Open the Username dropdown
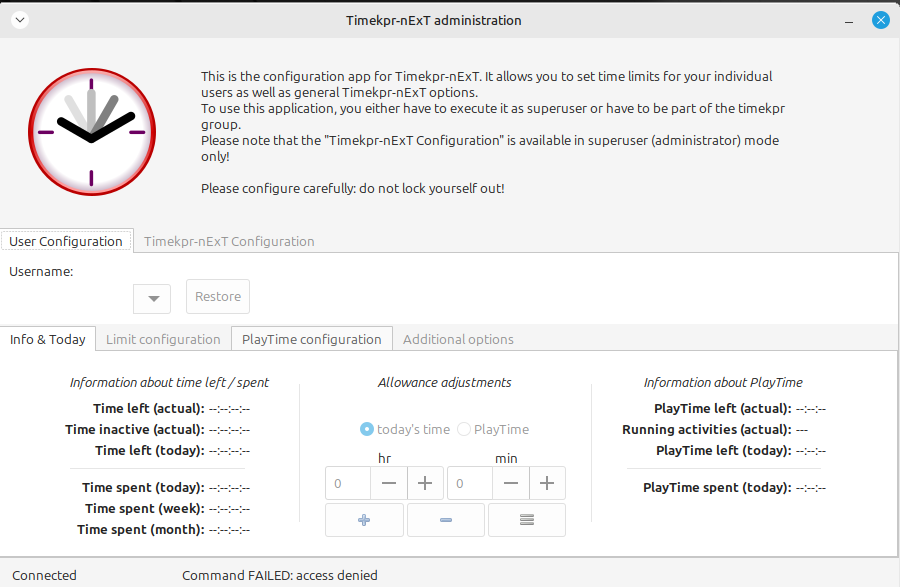900x587 pixels. point(152,298)
